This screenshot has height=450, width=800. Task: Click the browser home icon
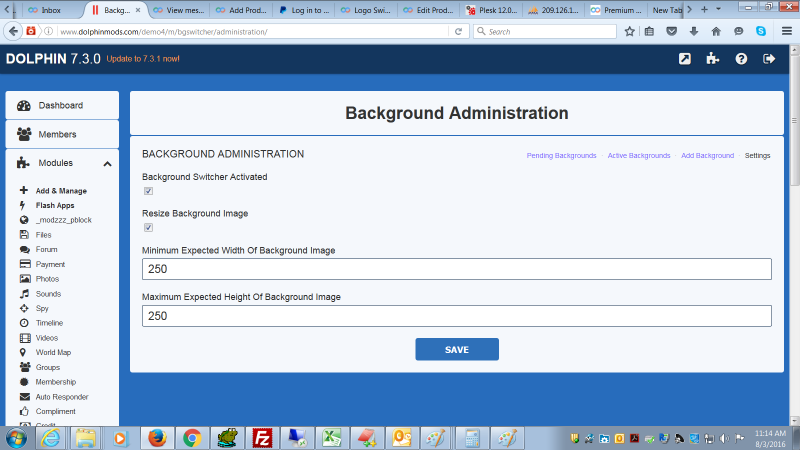tap(716, 32)
